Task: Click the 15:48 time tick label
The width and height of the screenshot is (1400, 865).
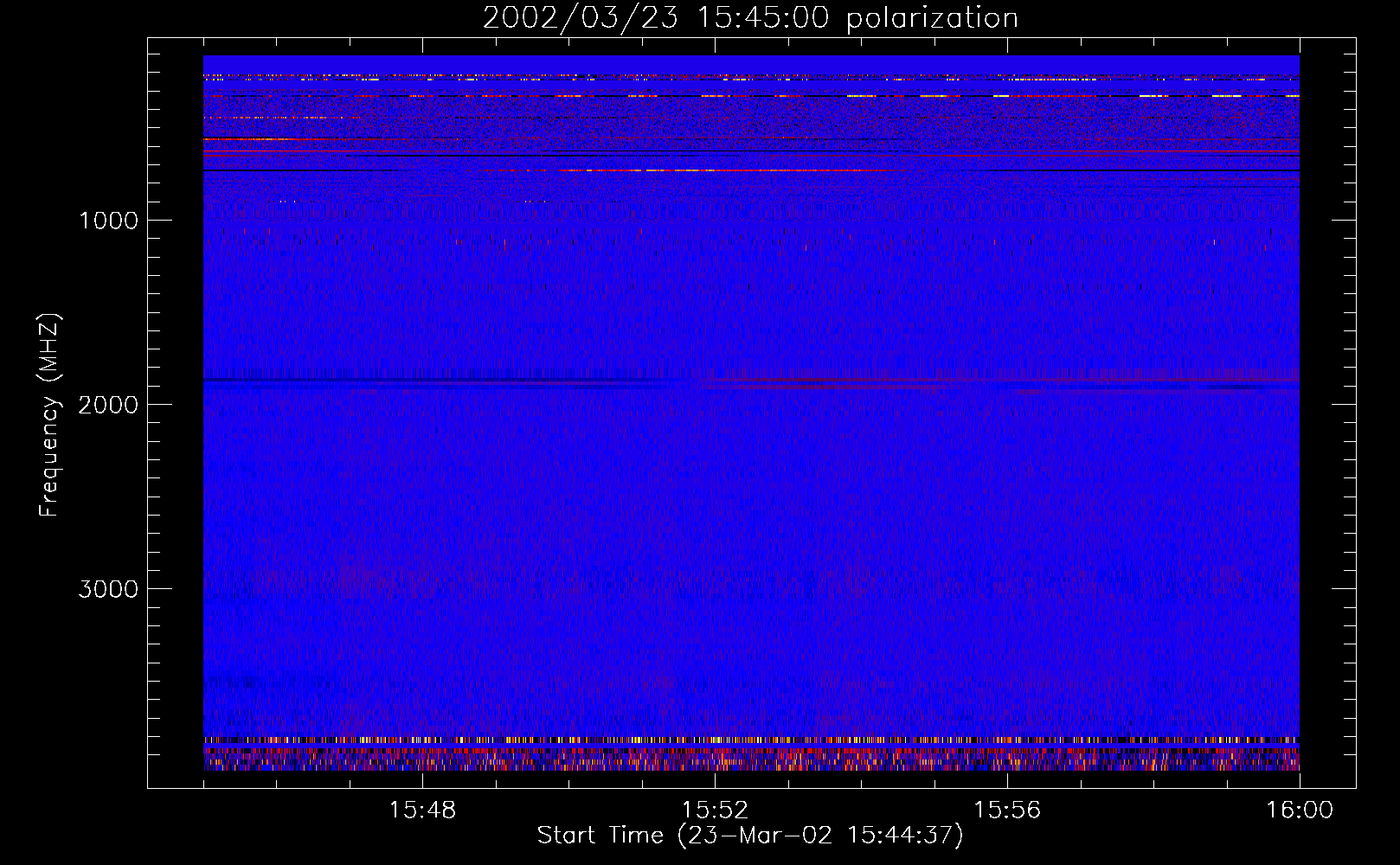Action: coord(422,811)
